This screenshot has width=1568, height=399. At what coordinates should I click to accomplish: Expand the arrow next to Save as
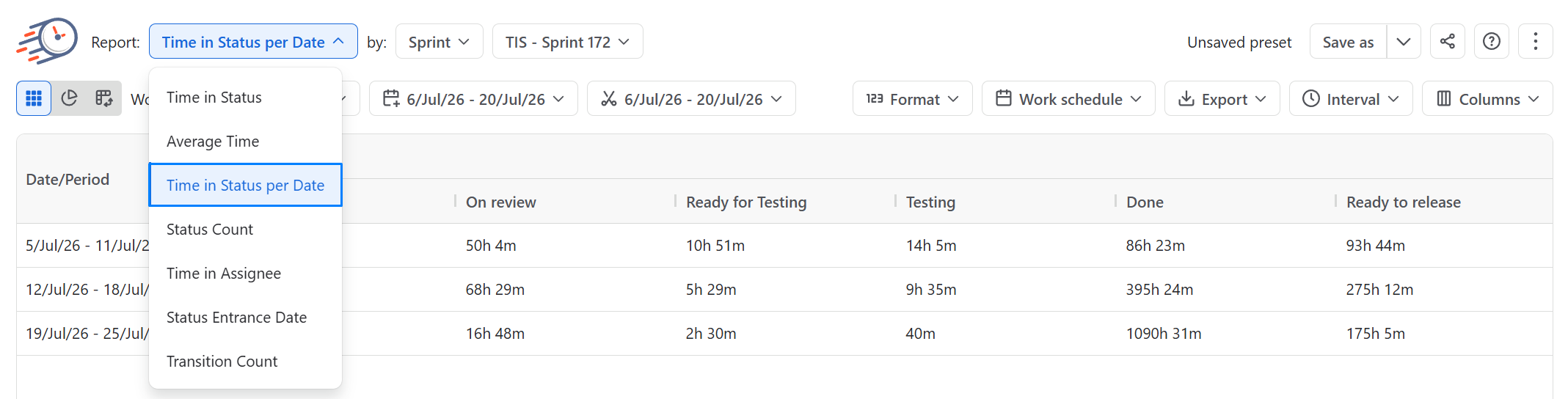[x=1403, y=41]
